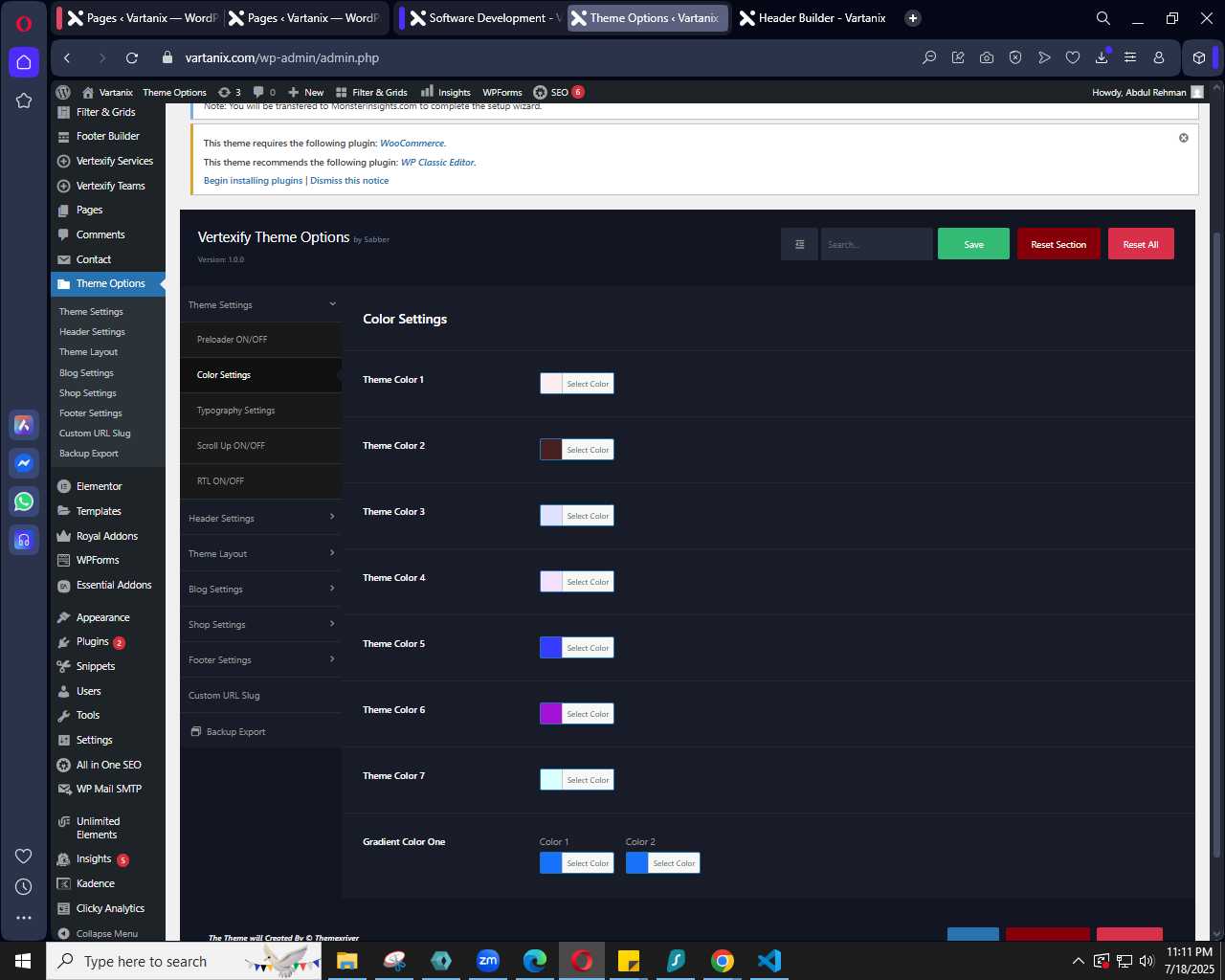Open Messenger in Opera sidebar

[24, 463]
